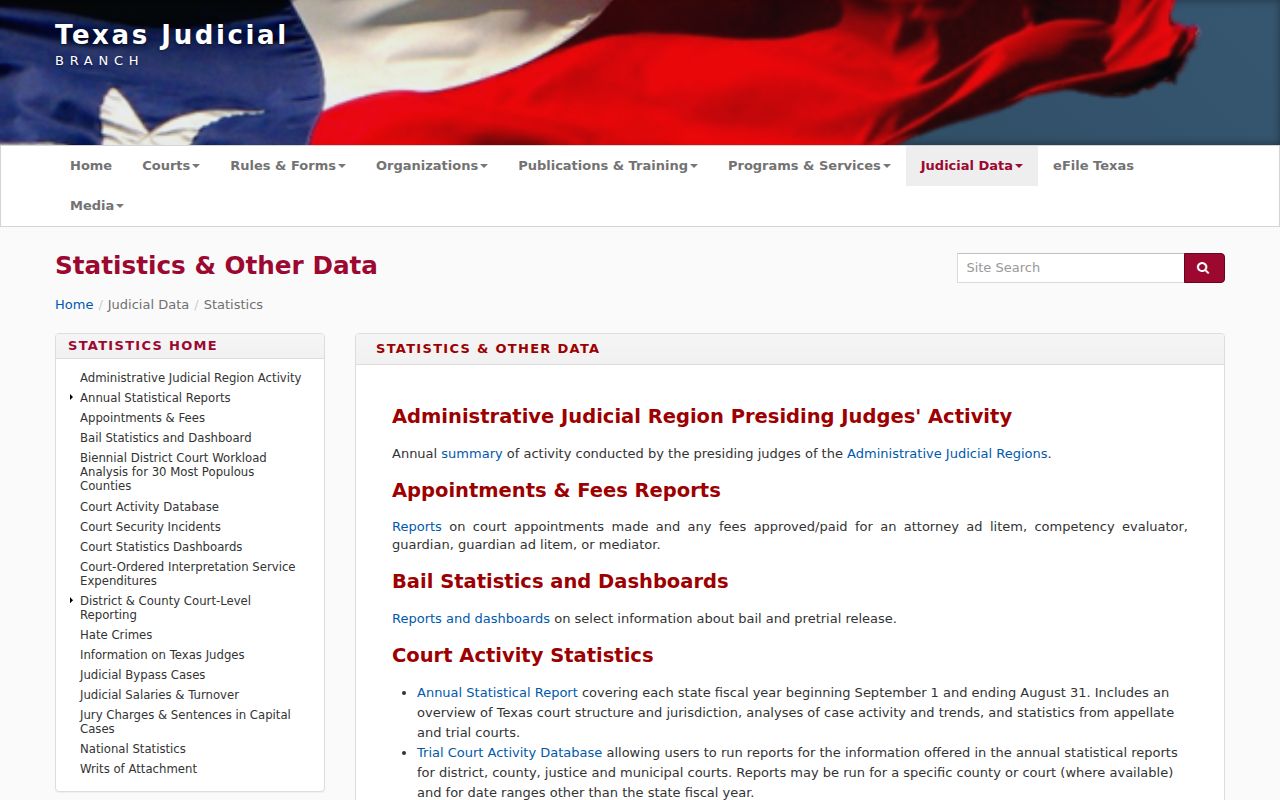The width and height of the screenshot is (1280, 800).
Task: Open Court-Ordered Interpretation Service Expenditures item
Action: click(x=188, y=574)
